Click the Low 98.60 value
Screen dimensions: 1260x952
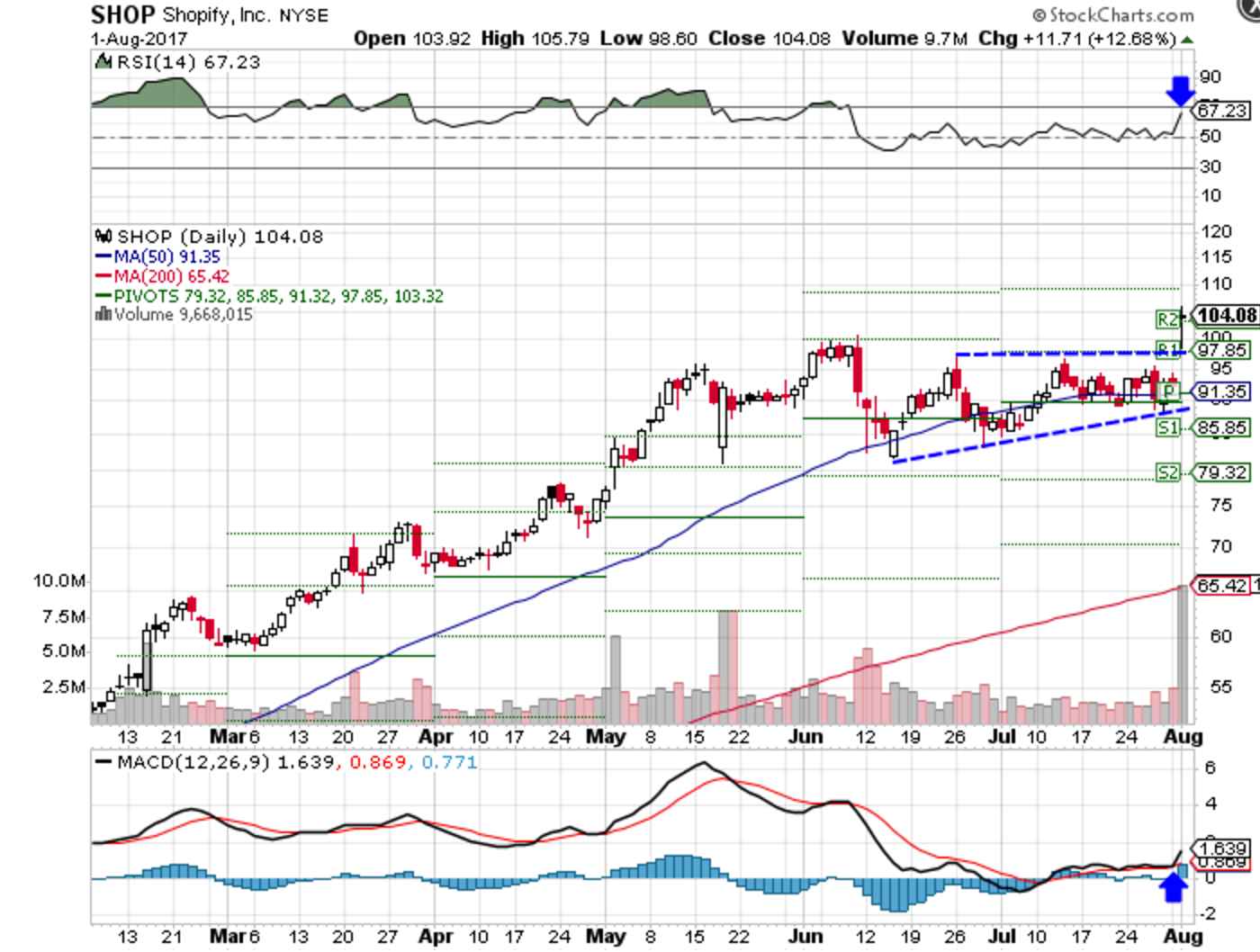[x=649, y=39]
